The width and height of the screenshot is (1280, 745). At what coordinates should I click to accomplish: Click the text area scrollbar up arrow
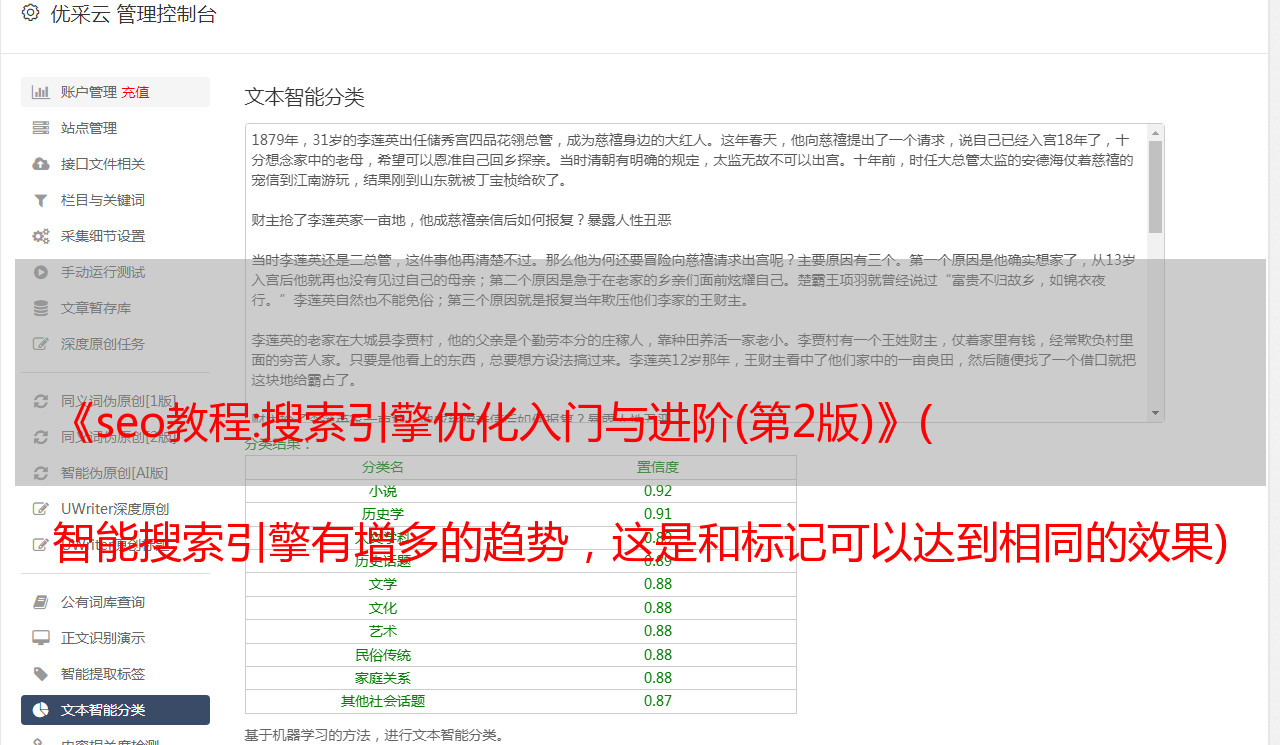pos(1155,133)
